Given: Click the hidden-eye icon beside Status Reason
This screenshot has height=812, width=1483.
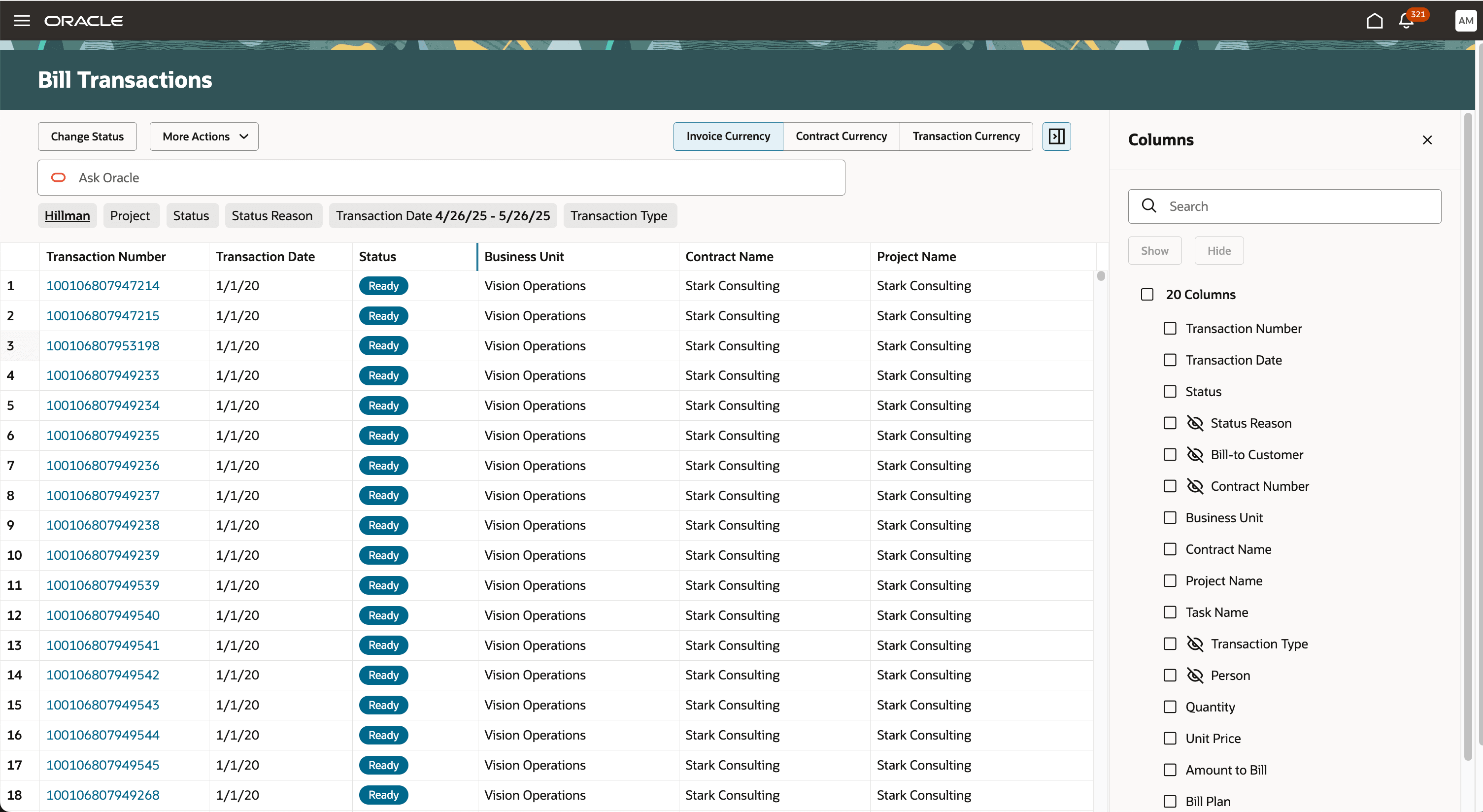Looking at the screenshot, I should [1195, 423].
